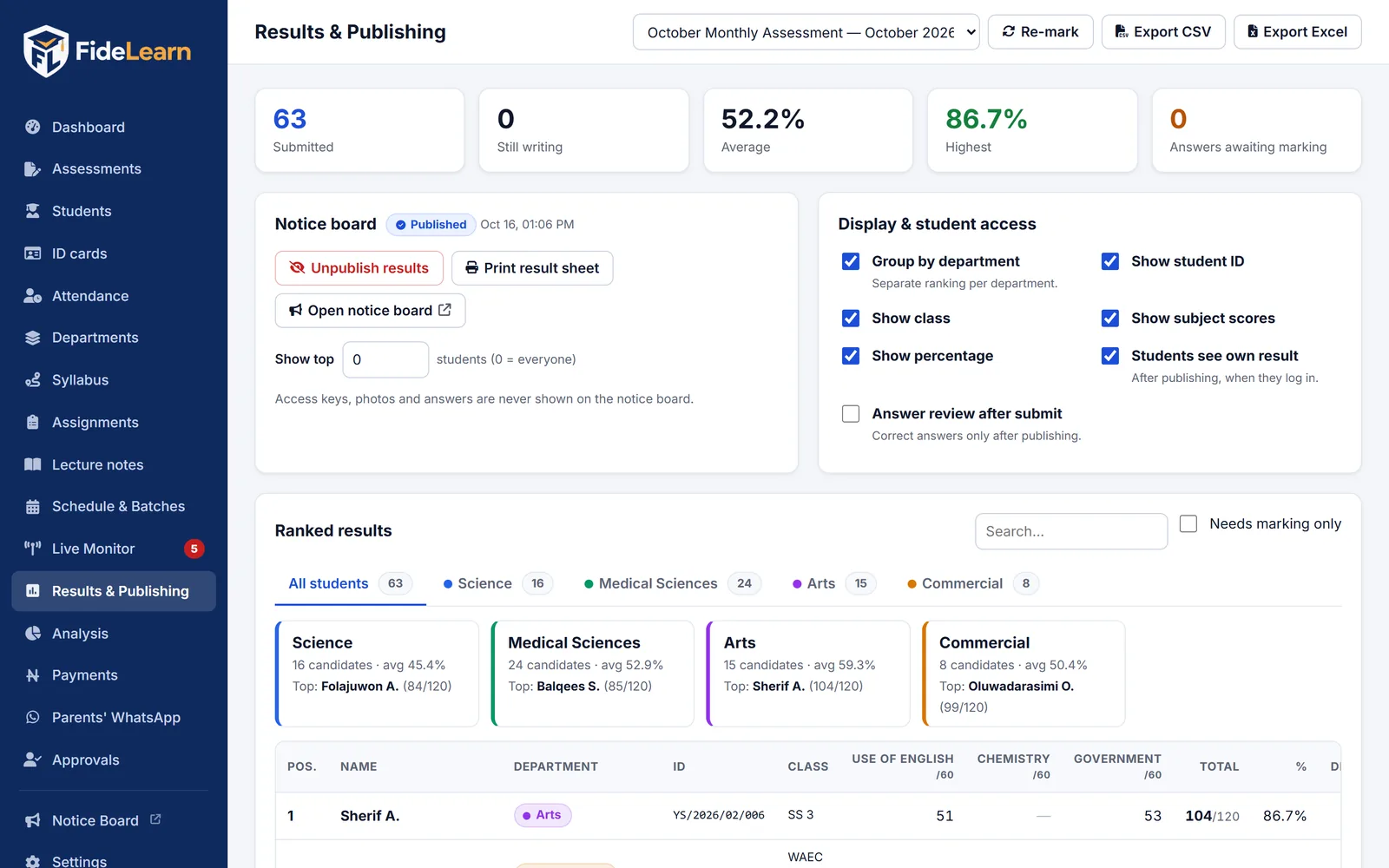Click the USE OF ENGLISH column header
This screenshot has width=1389, height=868.
point(903,766)
